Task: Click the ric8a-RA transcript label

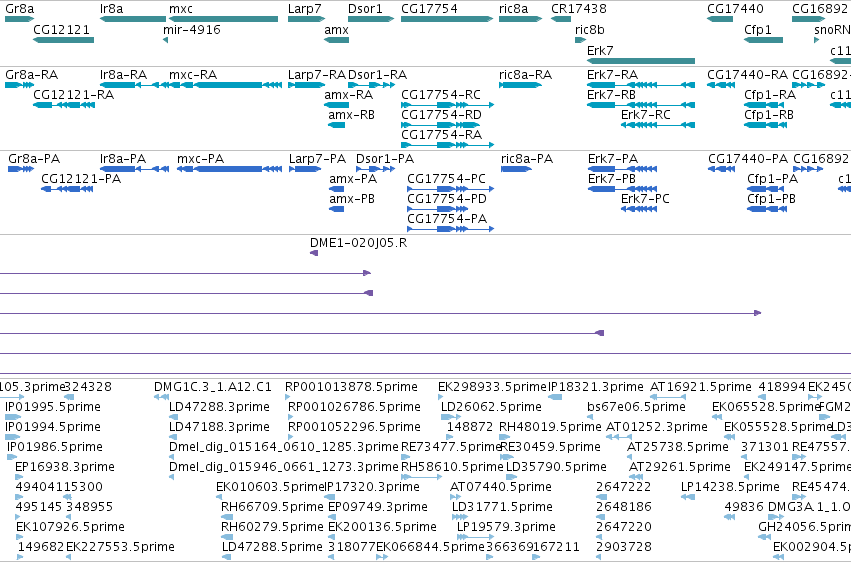Action: click(525, 75)
